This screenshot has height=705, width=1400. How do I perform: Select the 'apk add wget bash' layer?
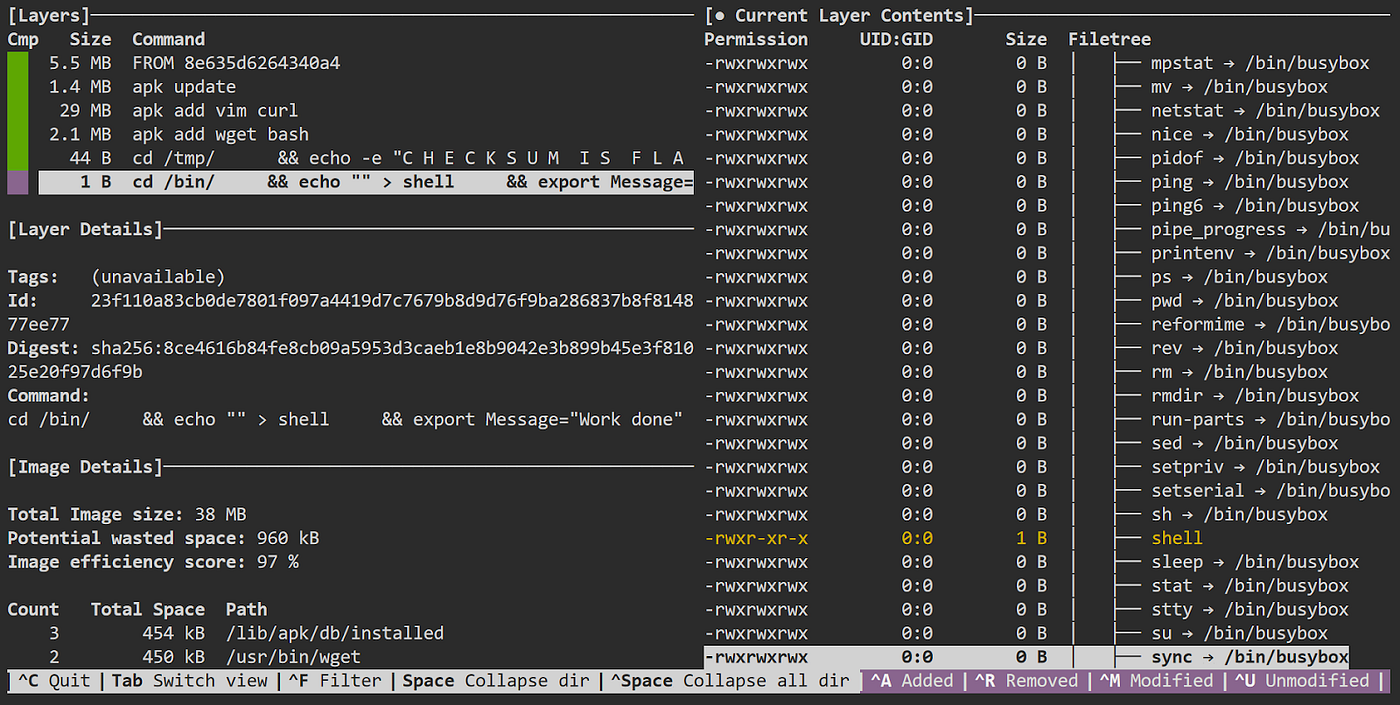pyautogui.click(x=365, y=134)
